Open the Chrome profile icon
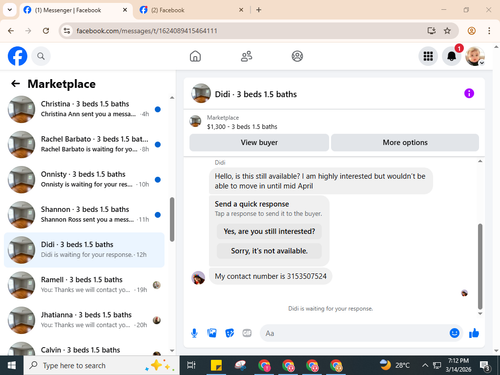The height and width of the screenshot is (375, 500). pyautogui.click(x=471, y=31)
